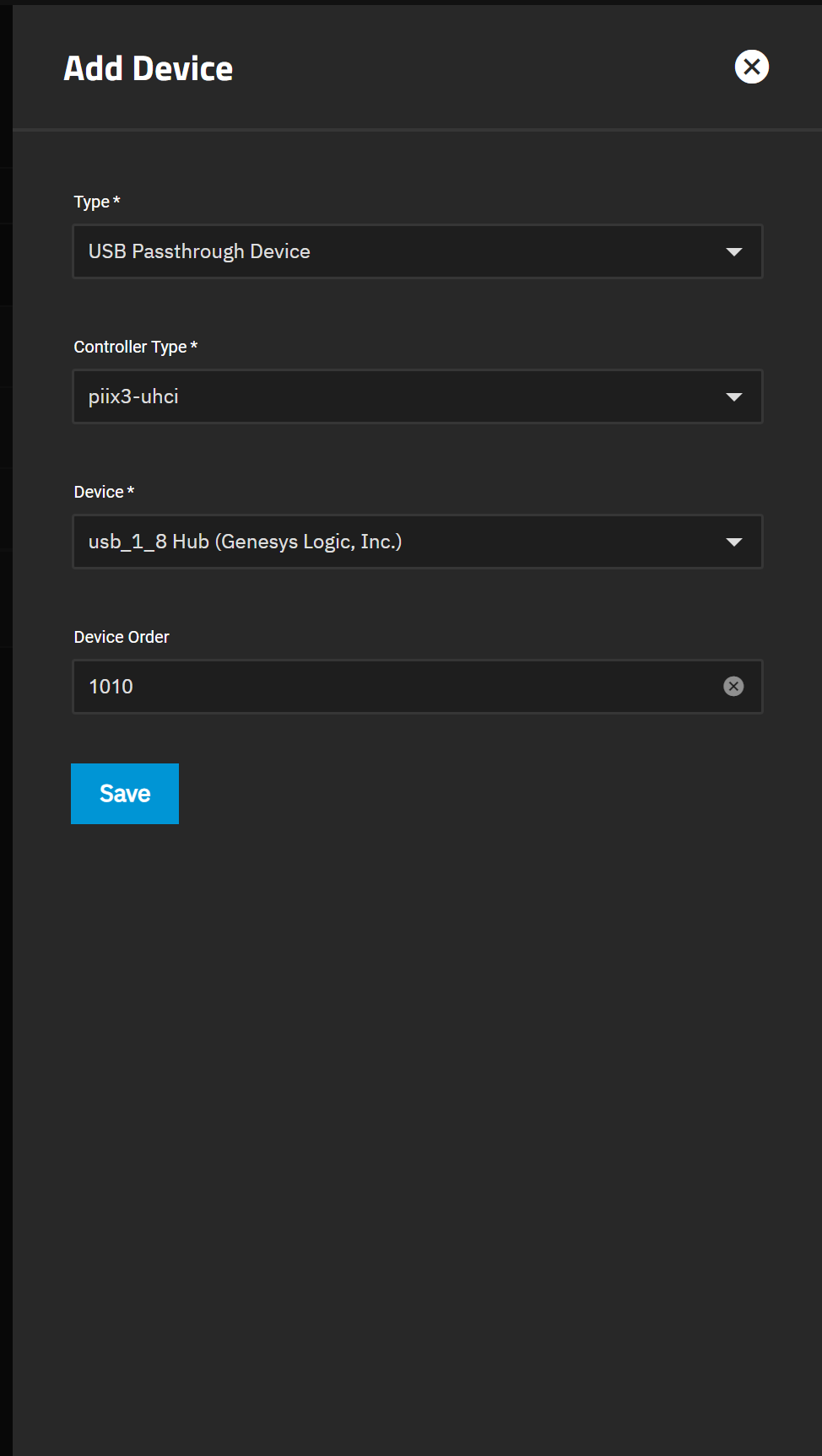Click the Controller Type dropdown arrow
Viewport: 822px width, 1456px height.
coord(734,397)
